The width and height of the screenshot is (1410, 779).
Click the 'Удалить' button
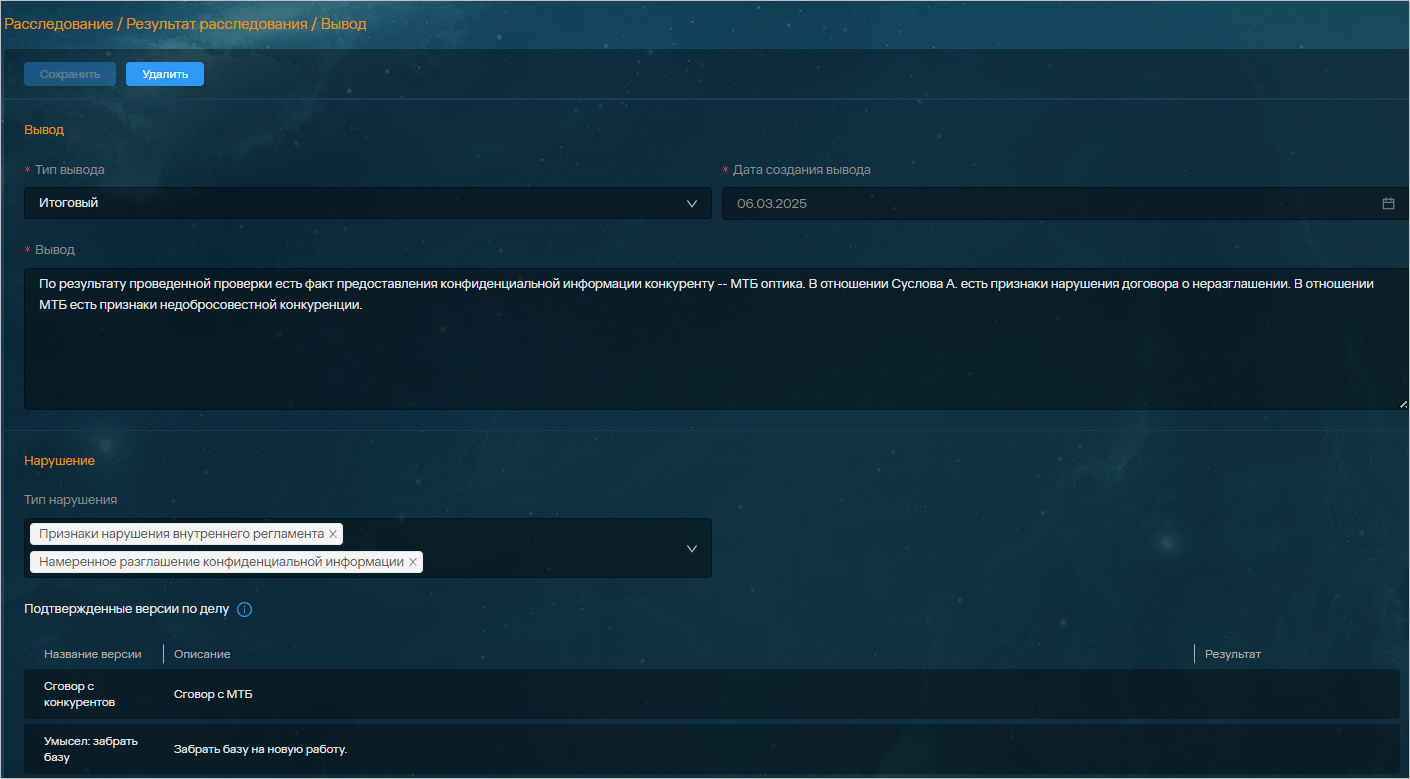click(x=165, y=74)
